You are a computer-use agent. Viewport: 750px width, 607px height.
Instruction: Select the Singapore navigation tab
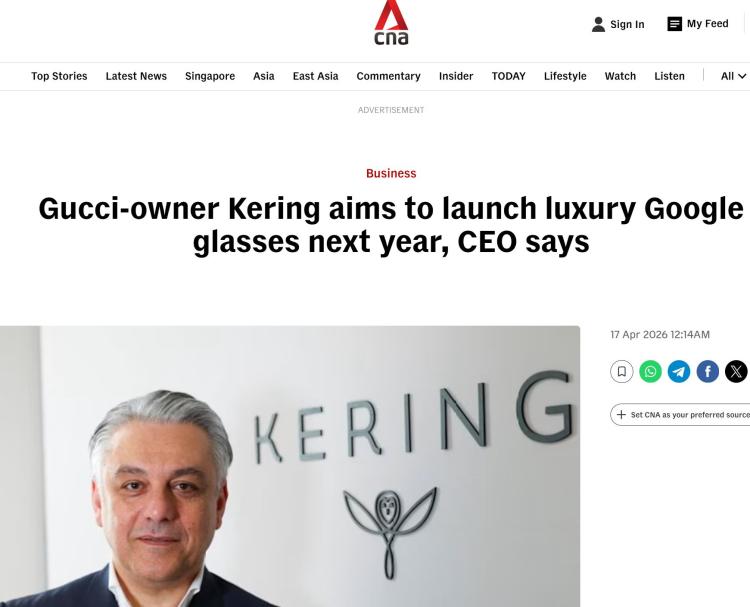click(x=210, y=76)
